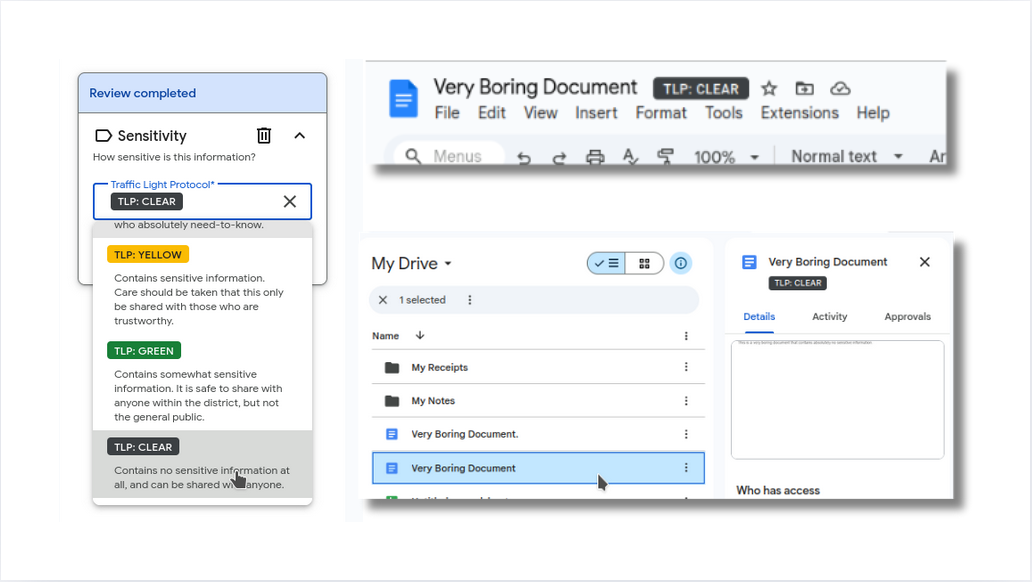The width and height of the screenshot is (1032, 582).
Task: Open the View menu
Action: click(x=540, y=113)
